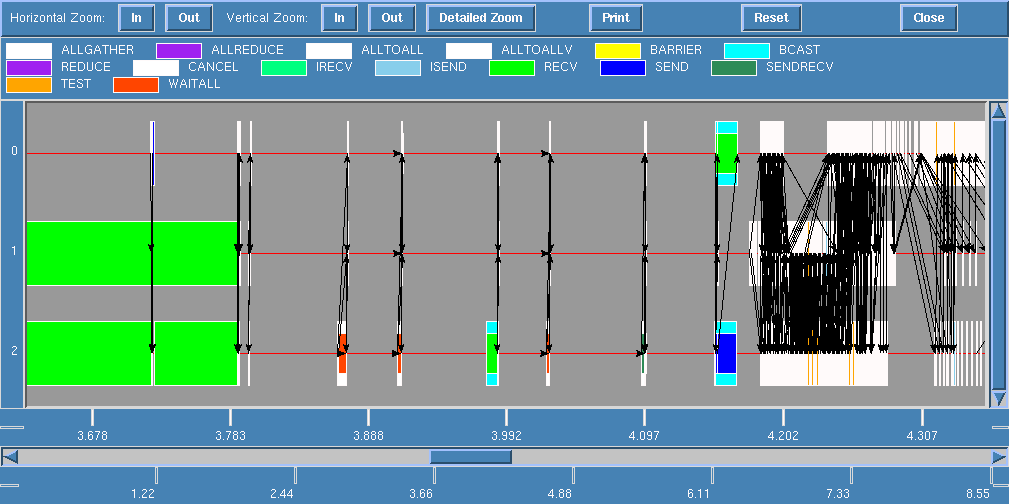
Task: Choose the yellow BARRIER swatch
Action: click(x=618, y=50)
